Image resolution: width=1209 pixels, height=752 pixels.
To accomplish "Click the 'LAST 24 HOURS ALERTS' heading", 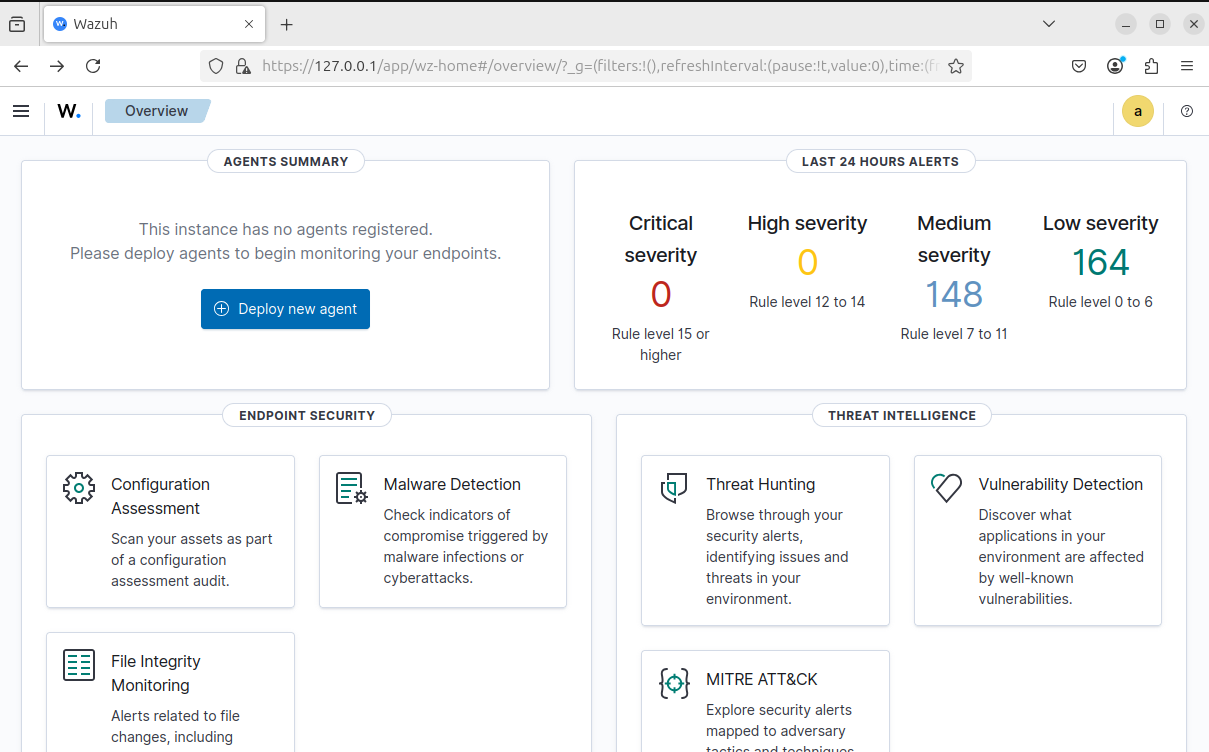I will click(x=880, y=161).
